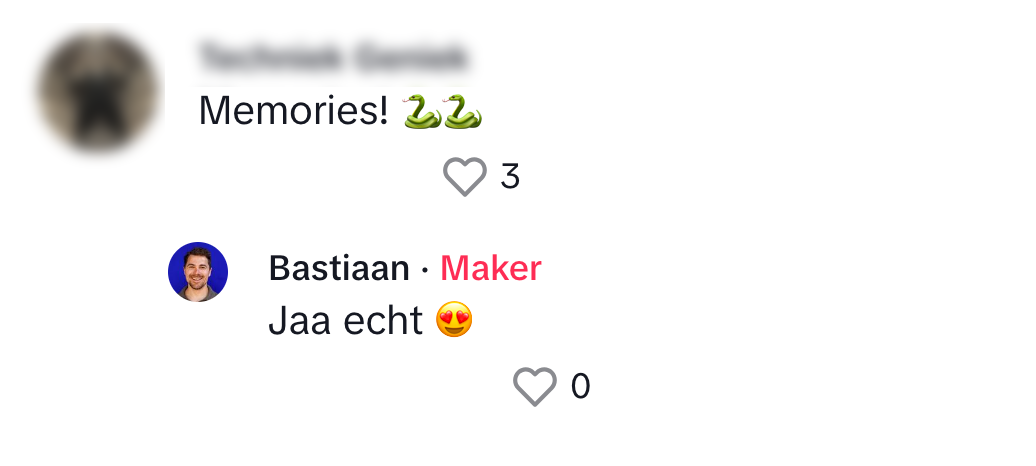Viewport: 1036px width, 466px height.
Task: Select the "Memories!" comment text
Action: click(293, 111)
